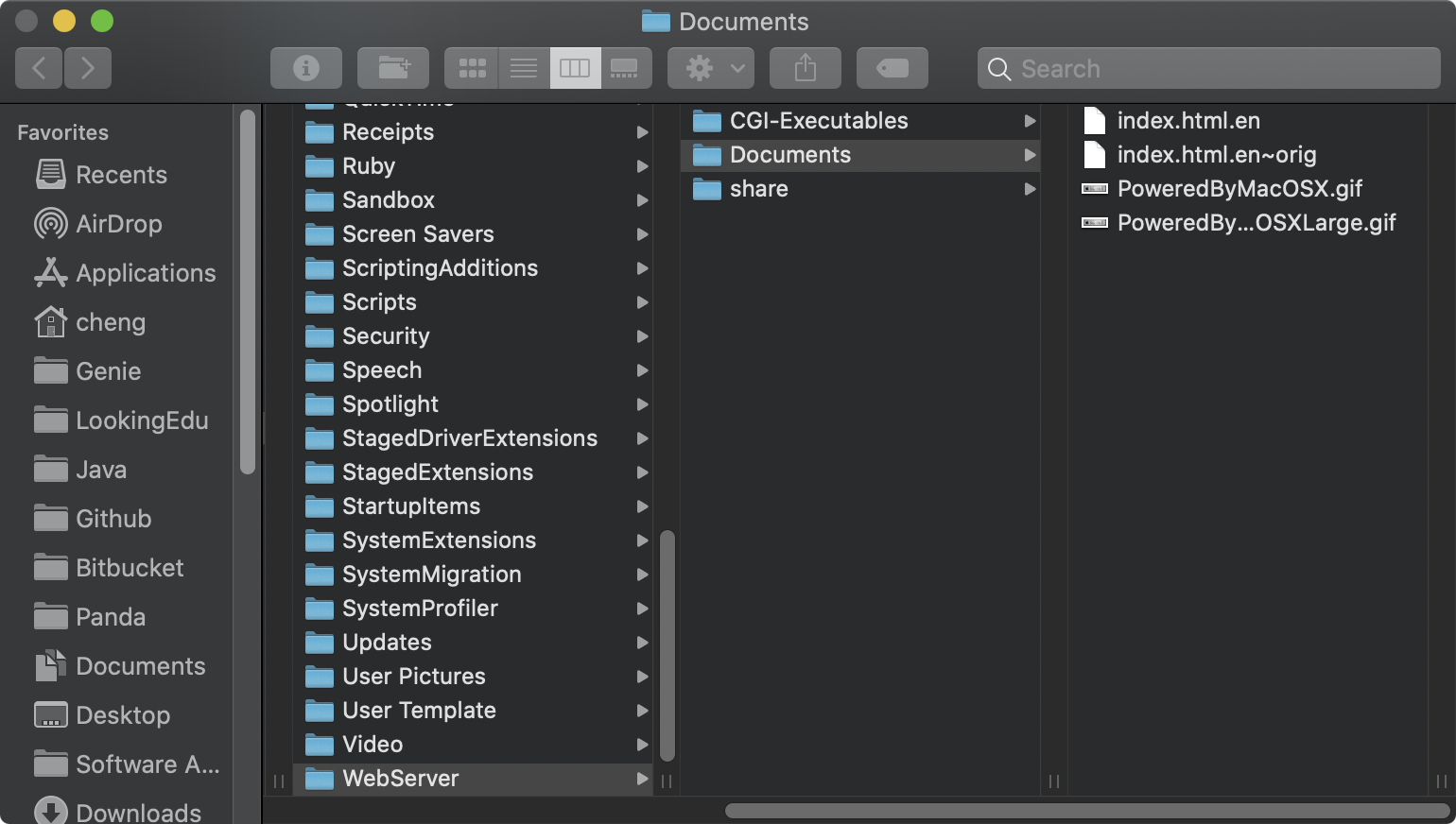Viewport: 1456px width, 824px height.
Task: Select Recents in the sidebar
Action: click(x=120, y=175)
